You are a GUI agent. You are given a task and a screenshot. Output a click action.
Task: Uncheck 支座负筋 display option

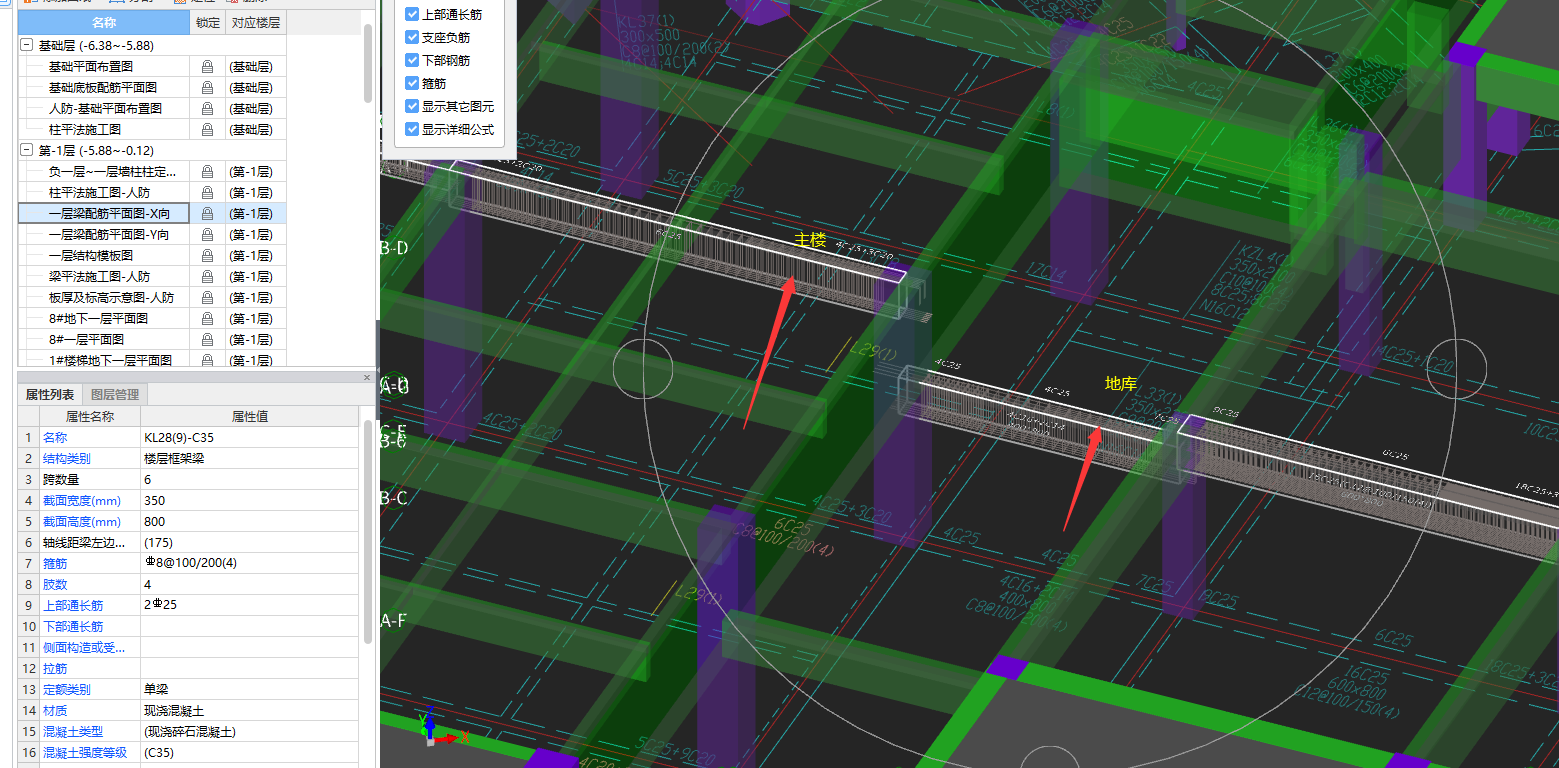click(412, 38)
